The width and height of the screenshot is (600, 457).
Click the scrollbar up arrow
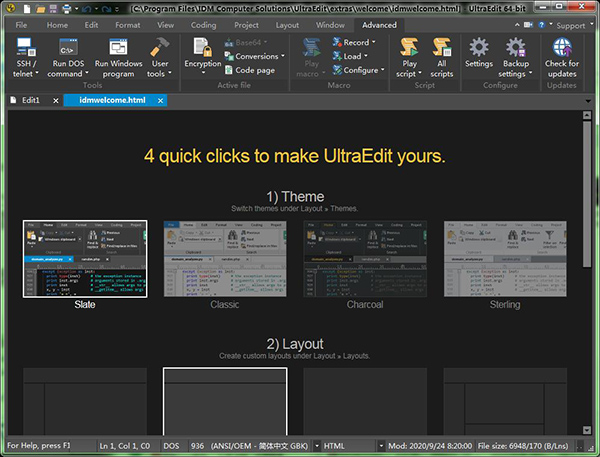(587, 116)
